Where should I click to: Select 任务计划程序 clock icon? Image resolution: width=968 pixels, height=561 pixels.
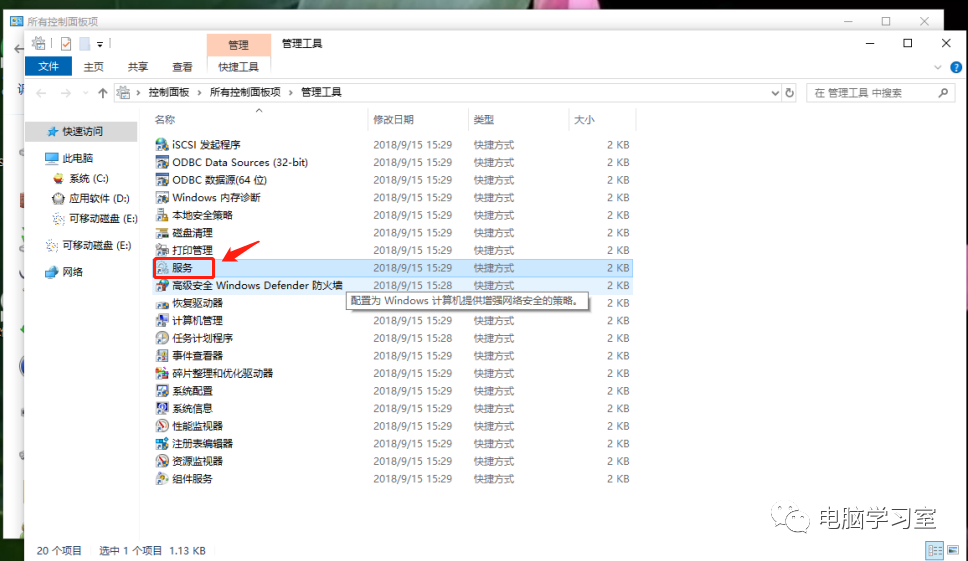click(162, 338)
